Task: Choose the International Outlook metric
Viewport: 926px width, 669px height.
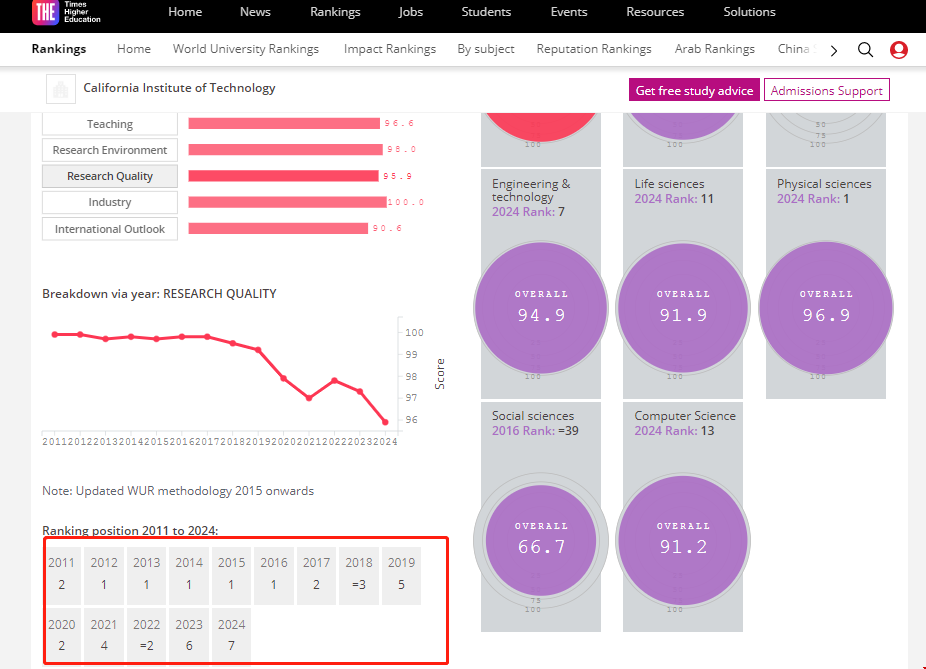Action: 110,229
